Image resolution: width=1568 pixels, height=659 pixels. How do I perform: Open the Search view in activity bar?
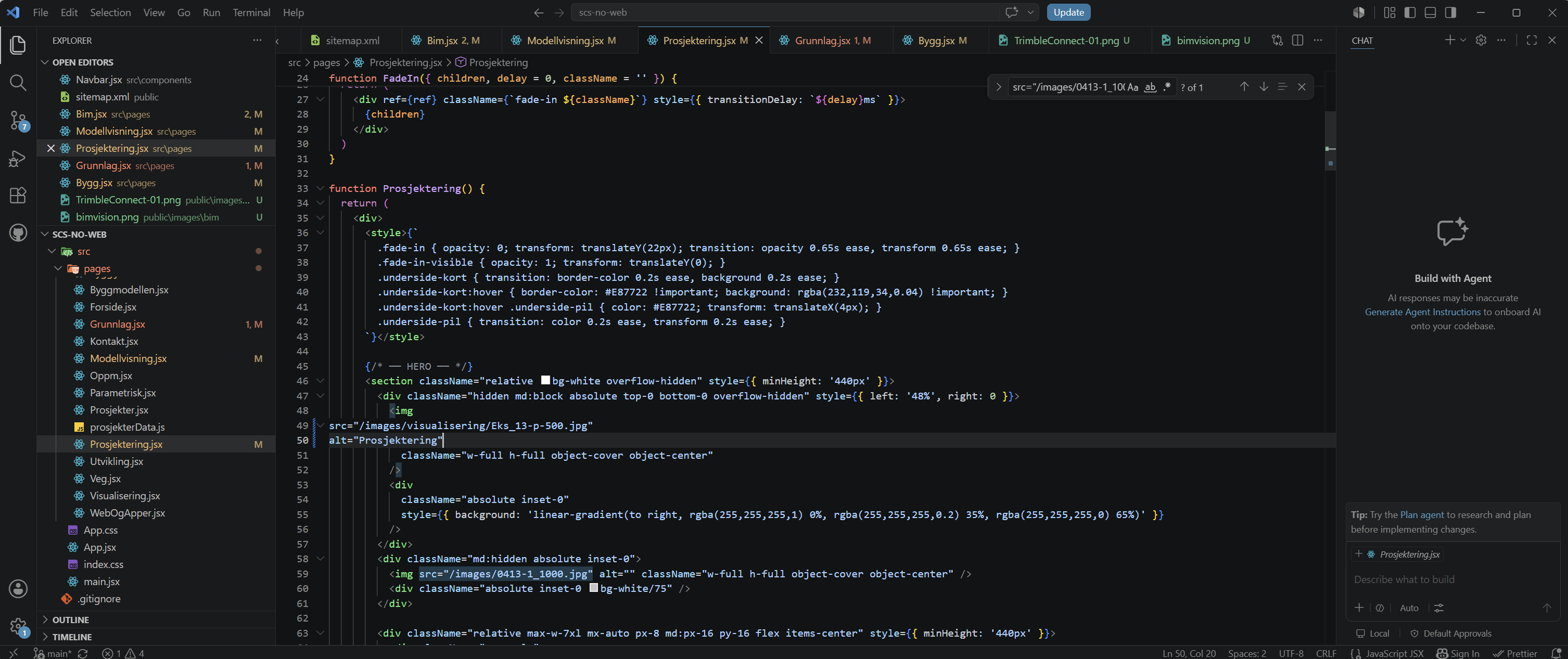(18, 83)
